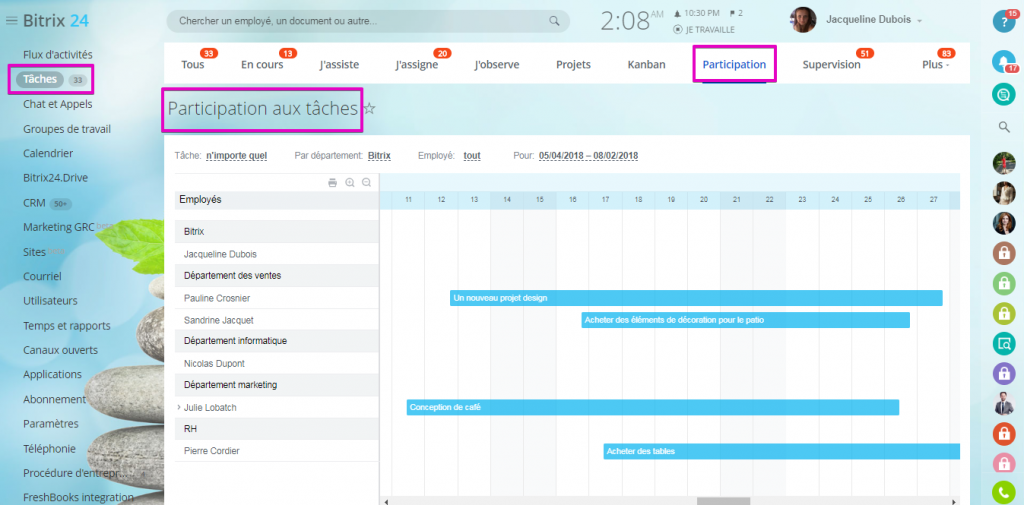Image resolution: width=1024 pixels, height=505 pixels.
Task: Click the Département des ventes group row
Action: coord(277,276)
